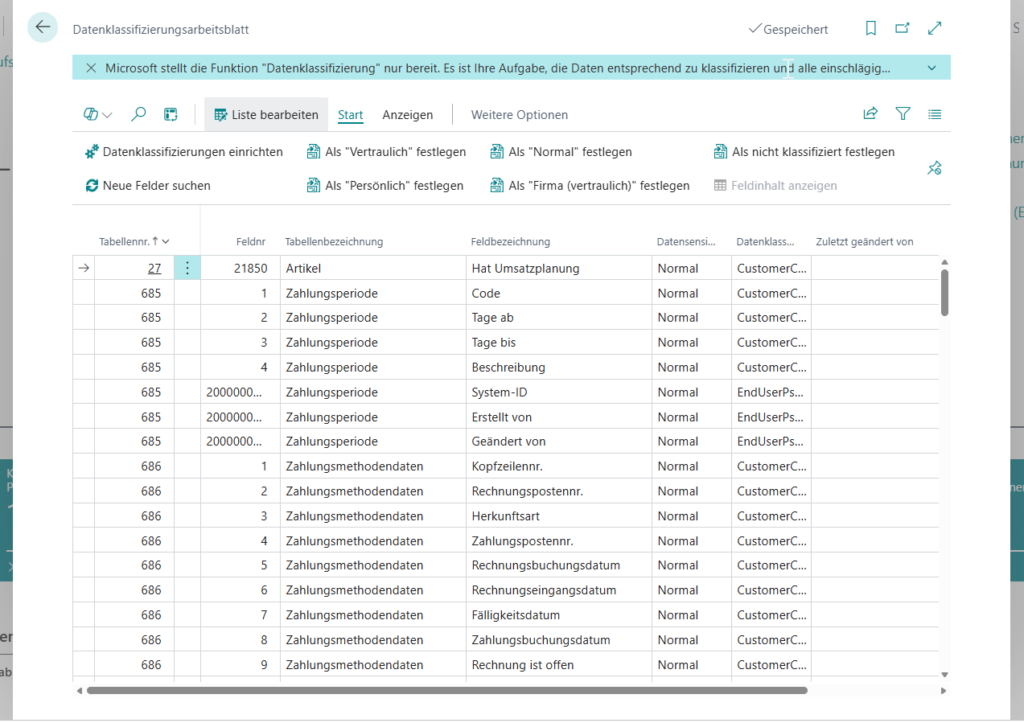The height and width of the screenshot is (723, 1024).
Task: Go back using the arrow button
Action: pyautogui.click(x=42, y=27)
